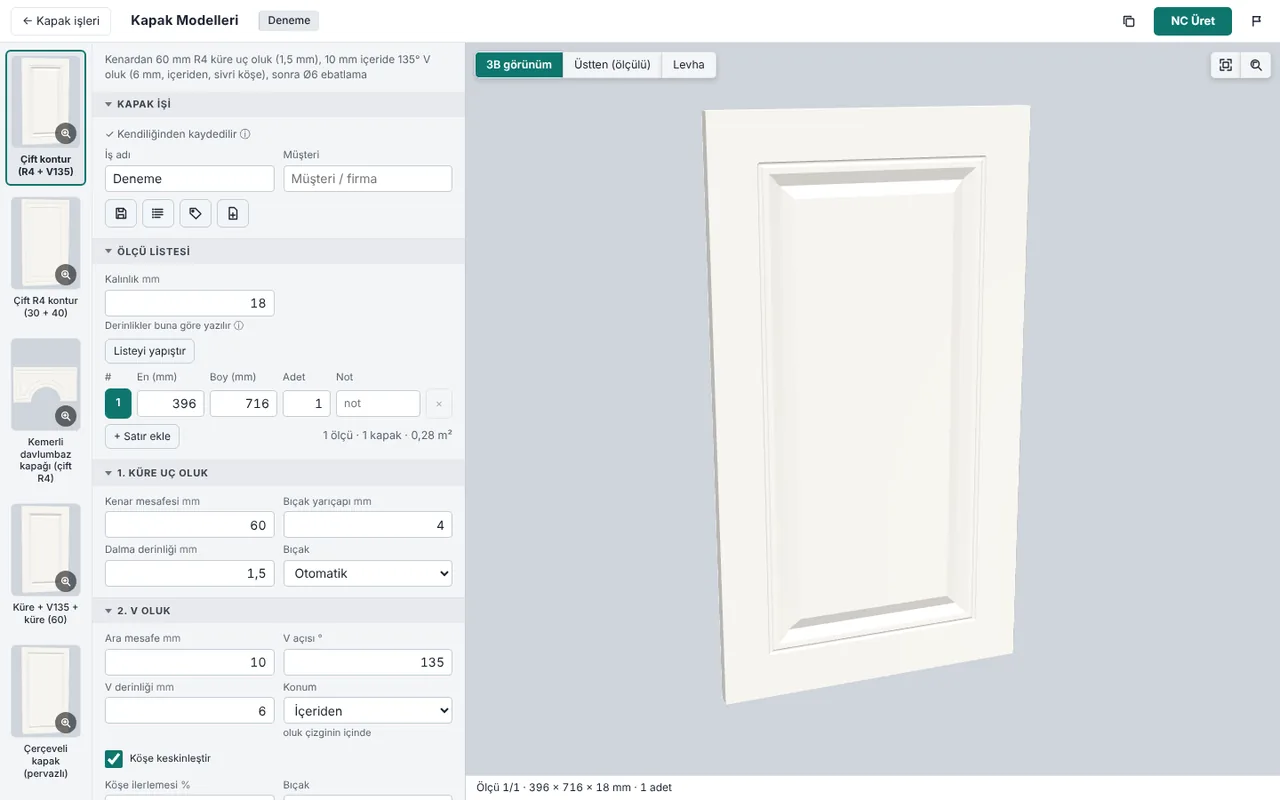The image size is (1280, 800).
Task: Click the Müşteri / firma input field
Action: [x=368, y=179]
